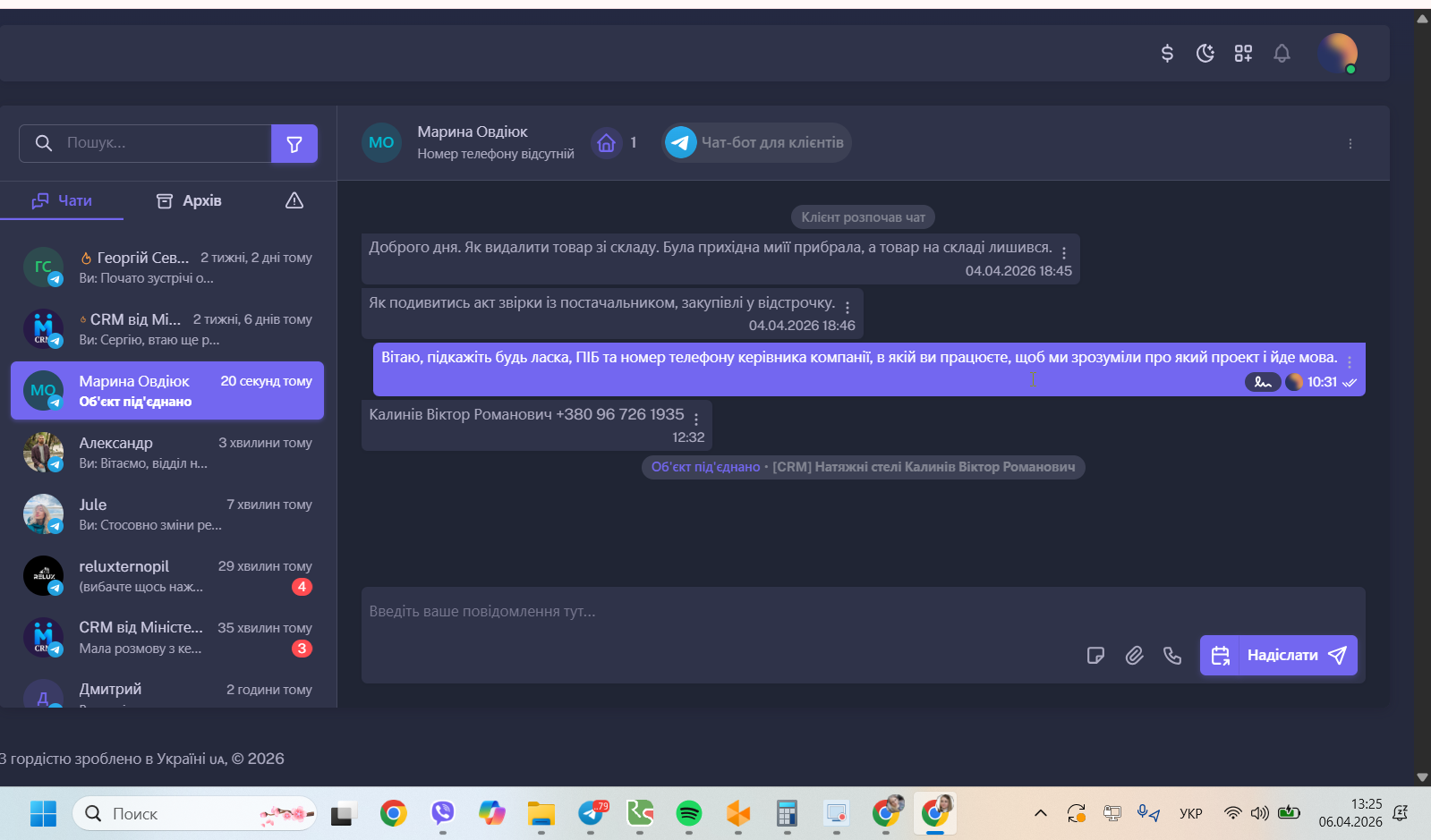Click the Чат-бот для клієнтів Telegram badge
This screenshot has width=1431, height=840.
(756, 143)
